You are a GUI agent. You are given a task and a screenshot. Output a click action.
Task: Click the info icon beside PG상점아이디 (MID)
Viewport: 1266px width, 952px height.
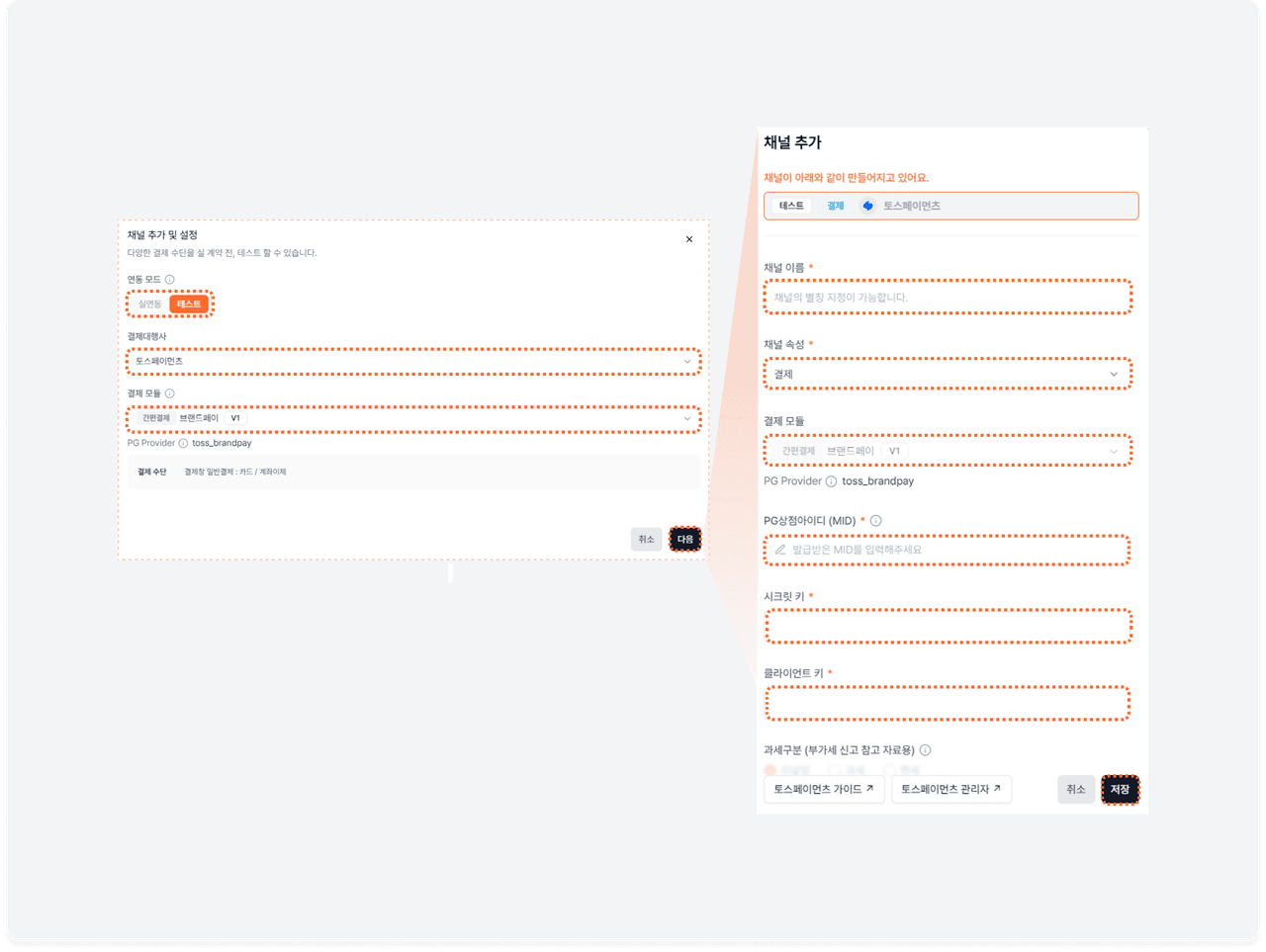875,521
